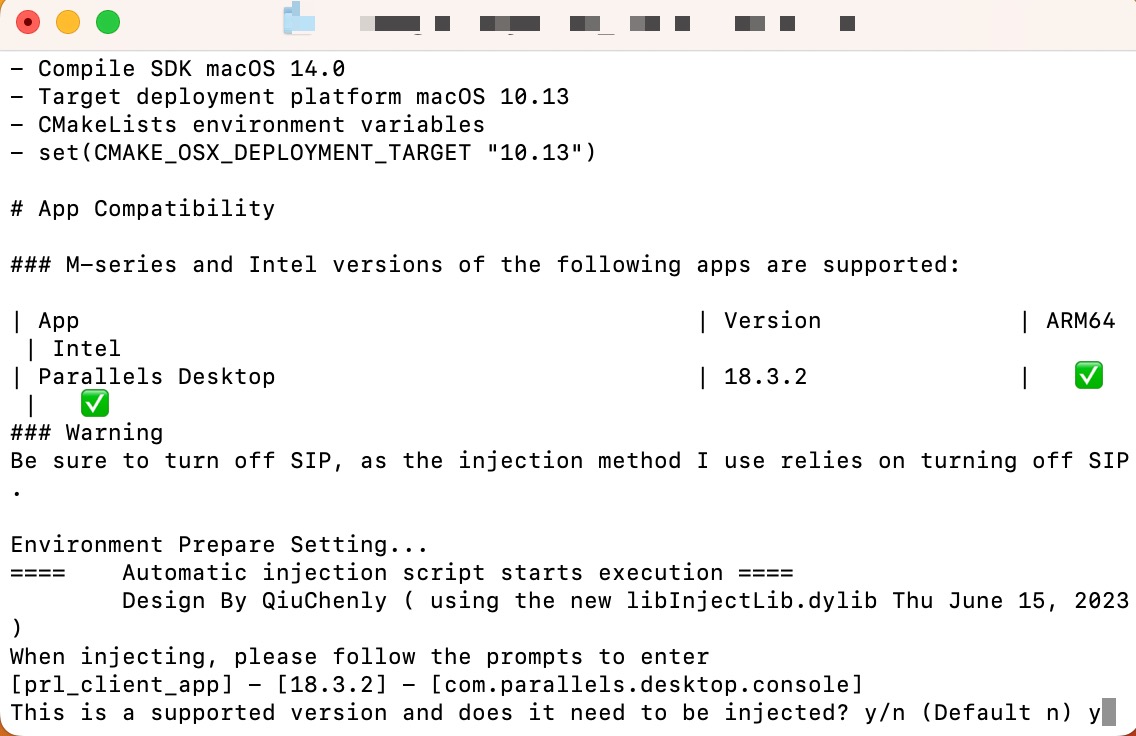Click the '# App Compatibility' heading
Viewport: 1136px width, 736px height.
[143, 209]
